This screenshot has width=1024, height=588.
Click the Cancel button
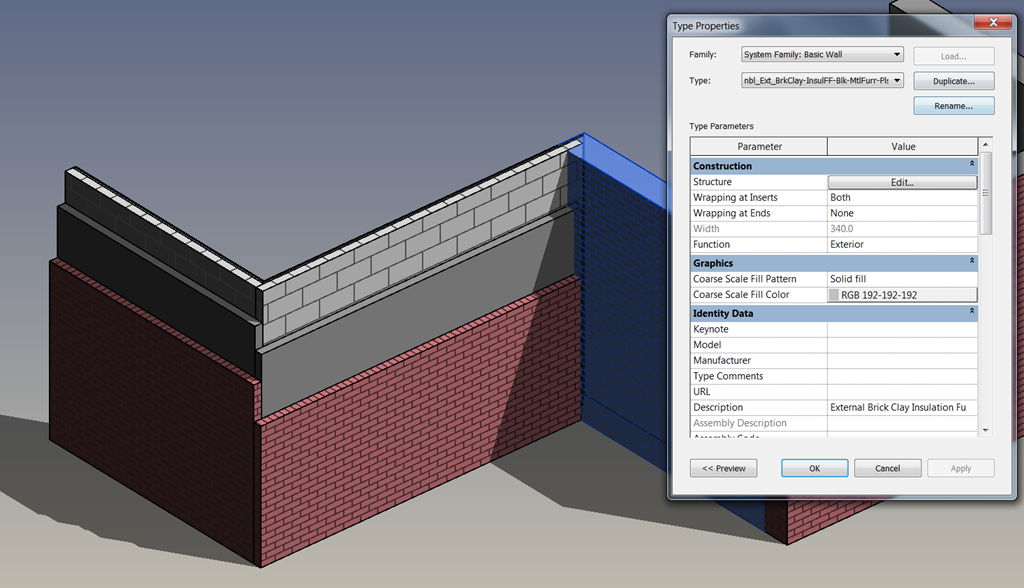pos(887,468)
